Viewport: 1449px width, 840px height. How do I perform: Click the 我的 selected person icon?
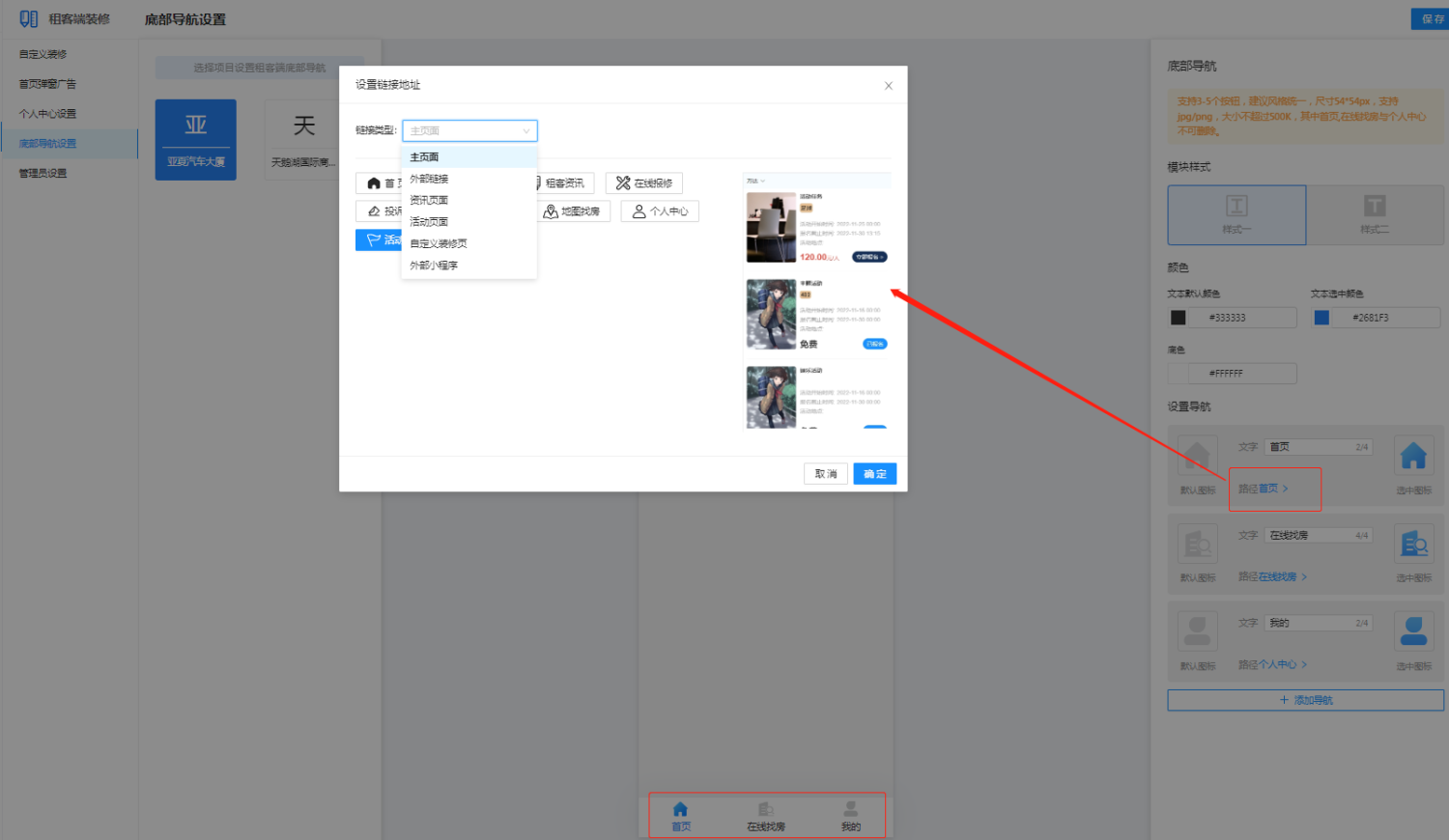1413,631
